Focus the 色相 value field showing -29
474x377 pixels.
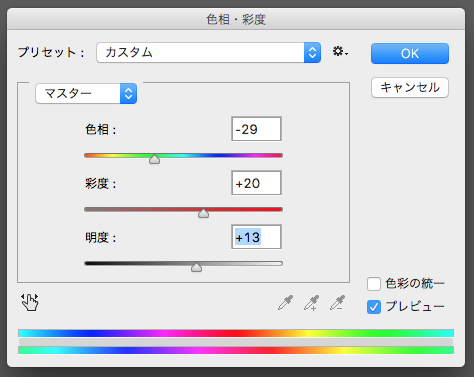point(256,129)
